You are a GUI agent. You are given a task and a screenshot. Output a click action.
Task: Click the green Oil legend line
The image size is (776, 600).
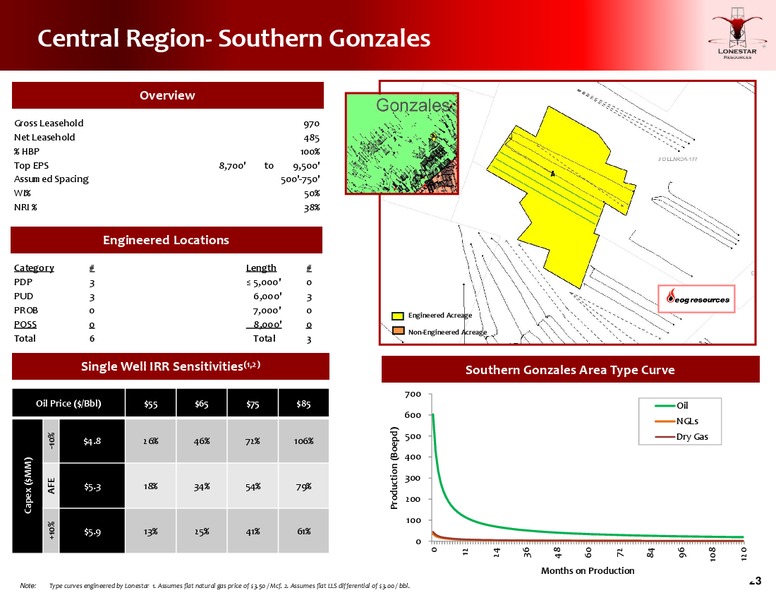(665, 405)
